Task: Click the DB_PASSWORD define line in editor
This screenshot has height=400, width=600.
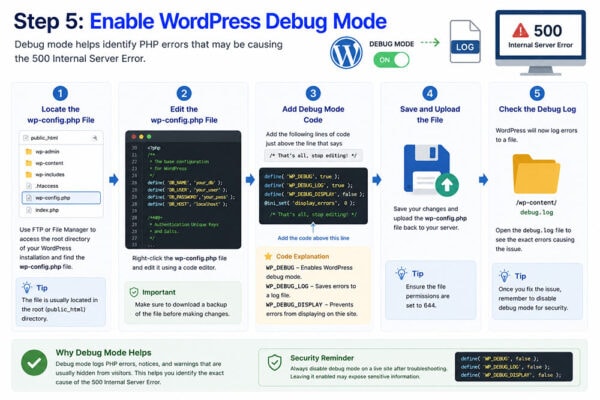Action: click(x=191, y=197)
